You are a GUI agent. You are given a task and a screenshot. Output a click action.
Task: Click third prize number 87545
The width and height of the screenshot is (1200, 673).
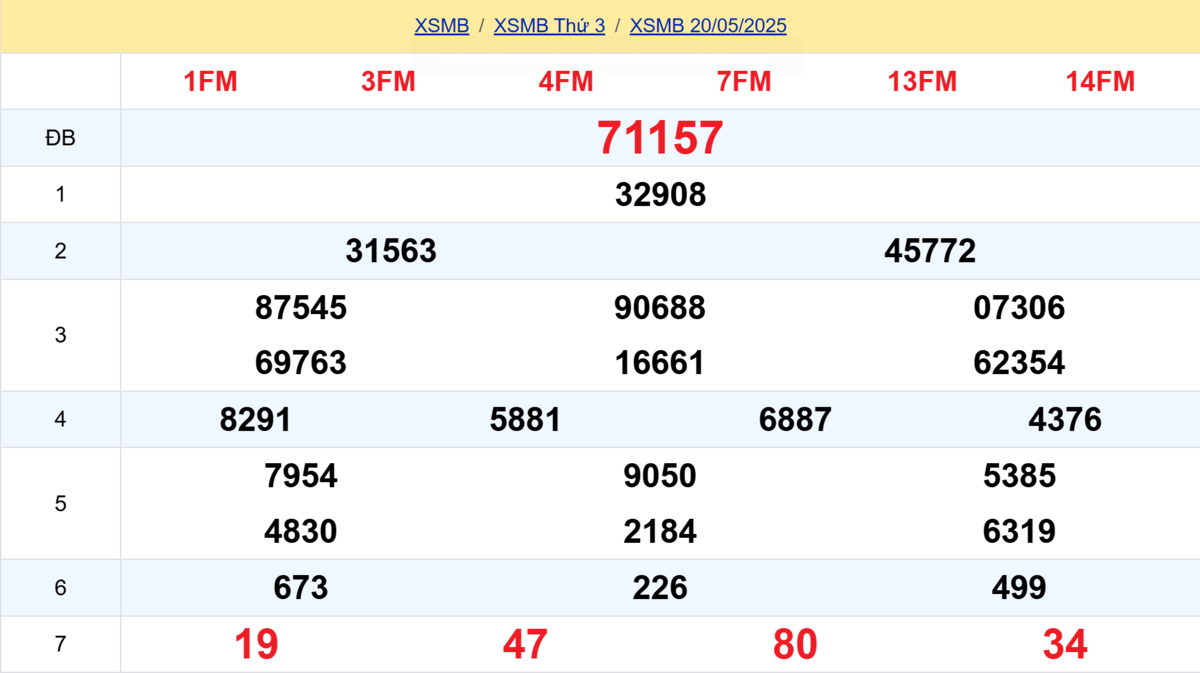point(301,308)
